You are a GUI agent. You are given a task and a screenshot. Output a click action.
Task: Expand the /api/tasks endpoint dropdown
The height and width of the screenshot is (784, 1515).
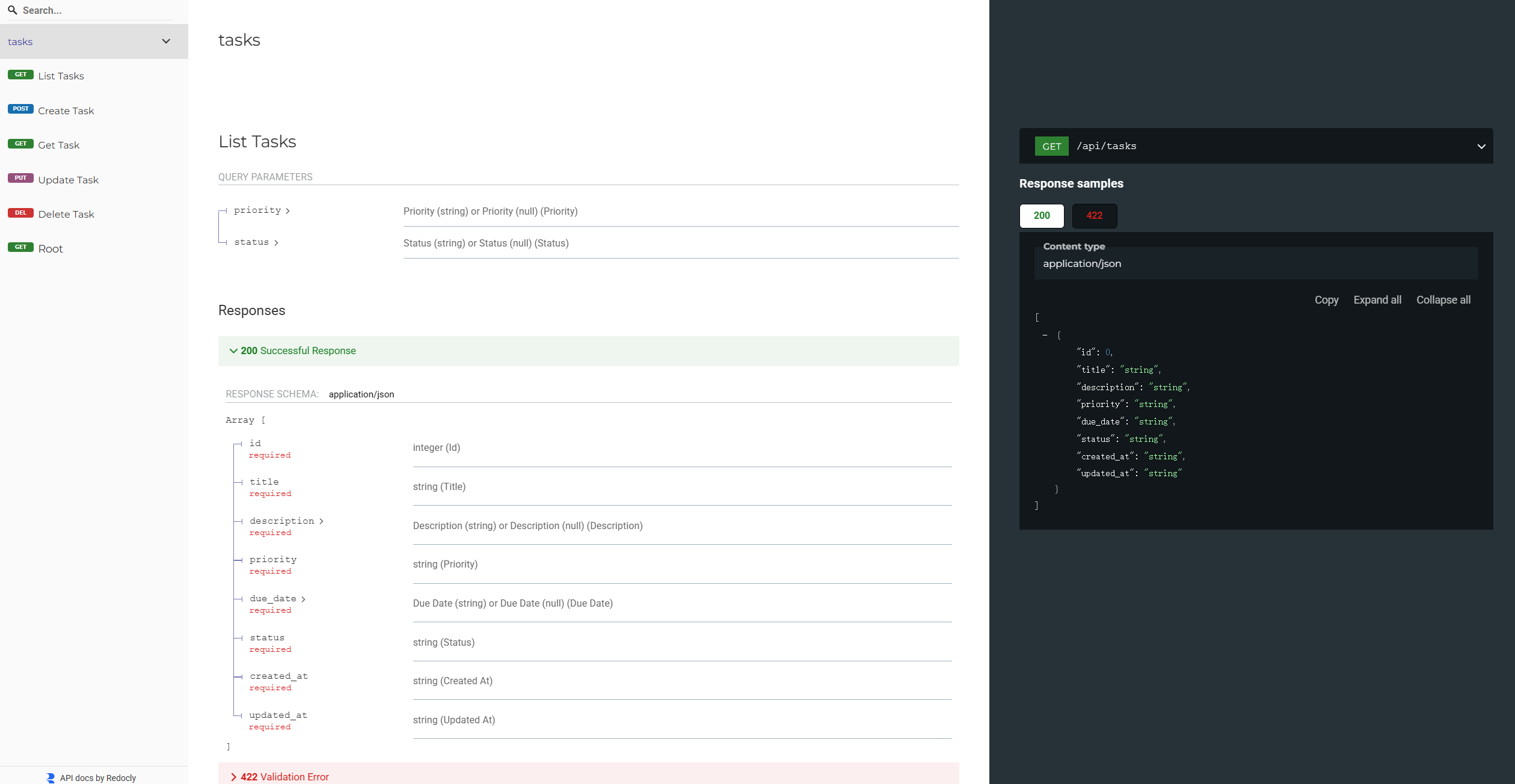pos(1481,146)
